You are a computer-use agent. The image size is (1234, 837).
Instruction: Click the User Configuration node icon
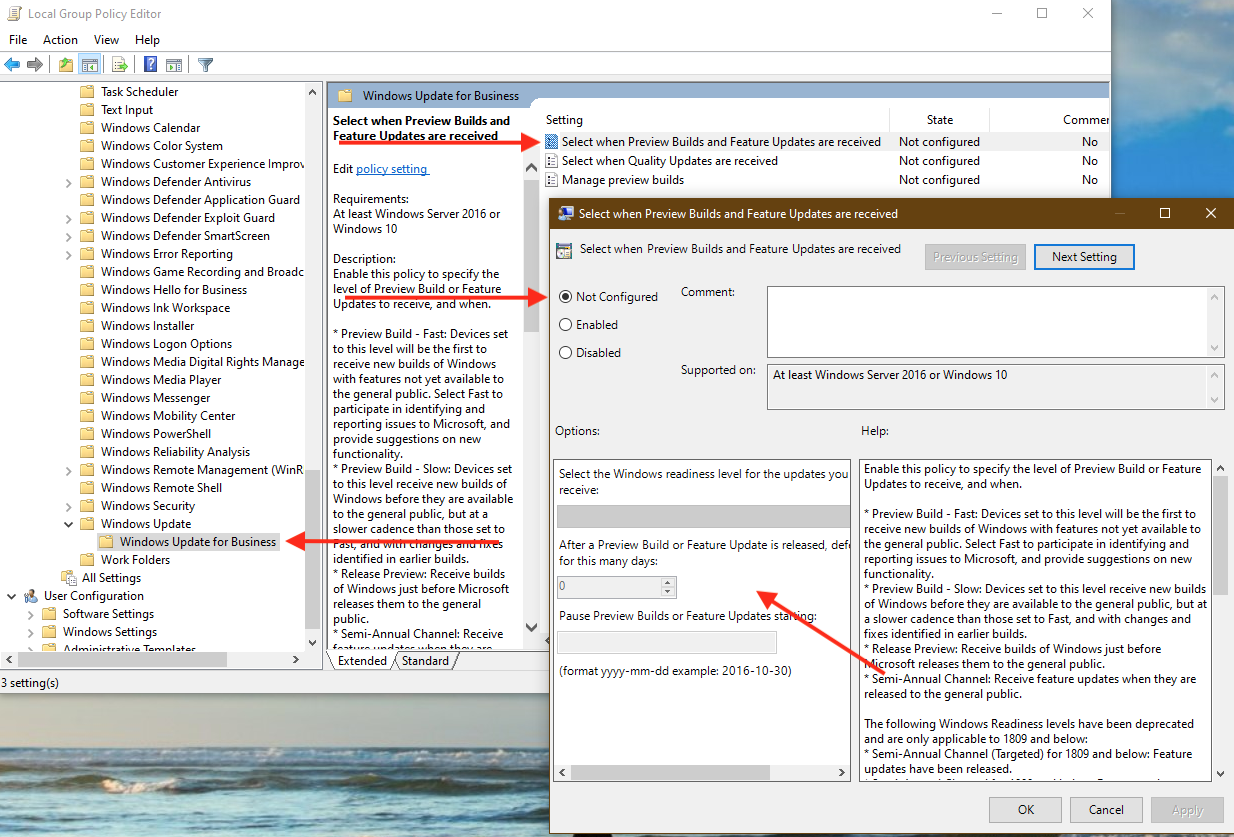tap(31, 596)
